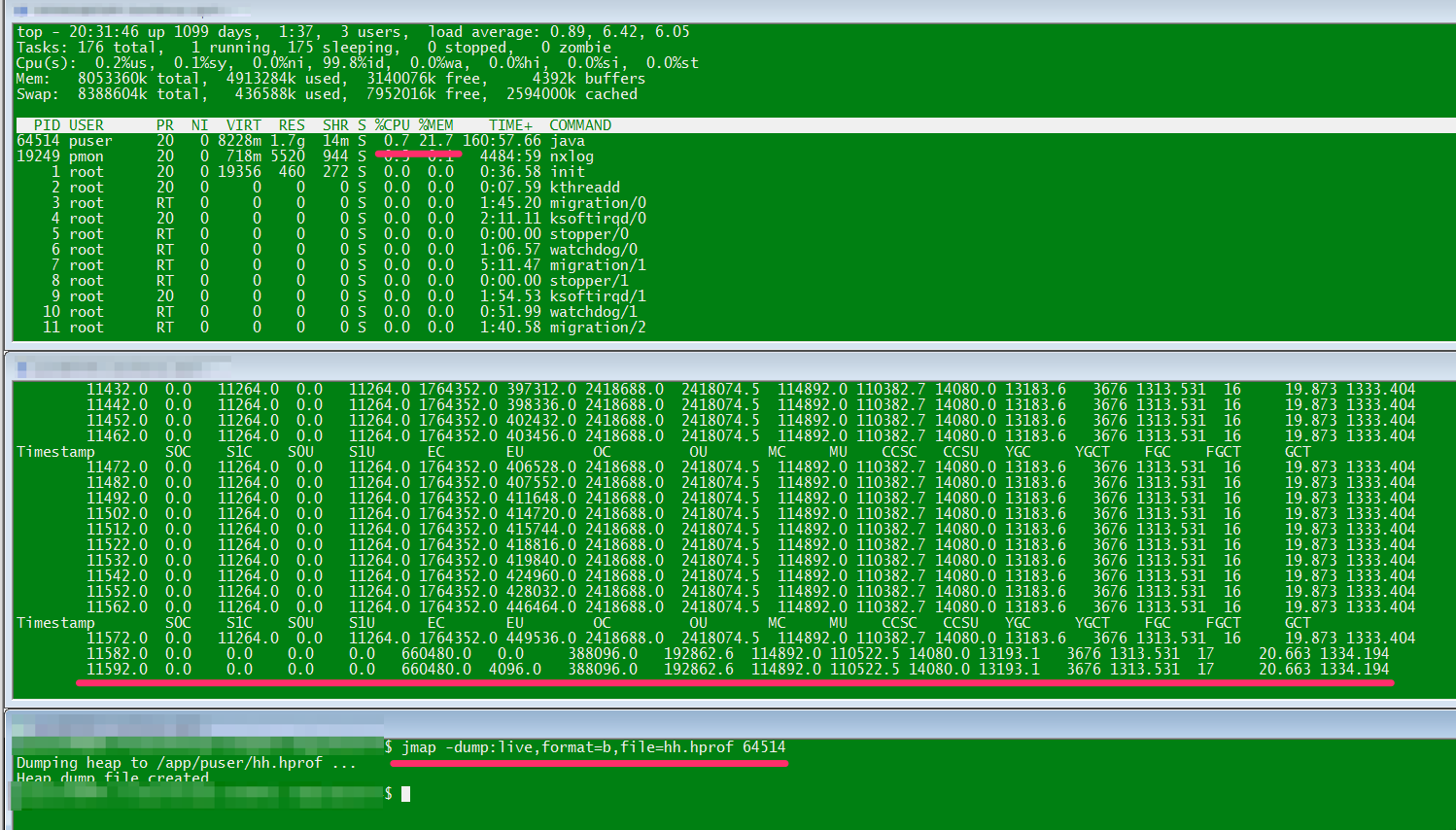Click the 397312.0 EU value

541,390
